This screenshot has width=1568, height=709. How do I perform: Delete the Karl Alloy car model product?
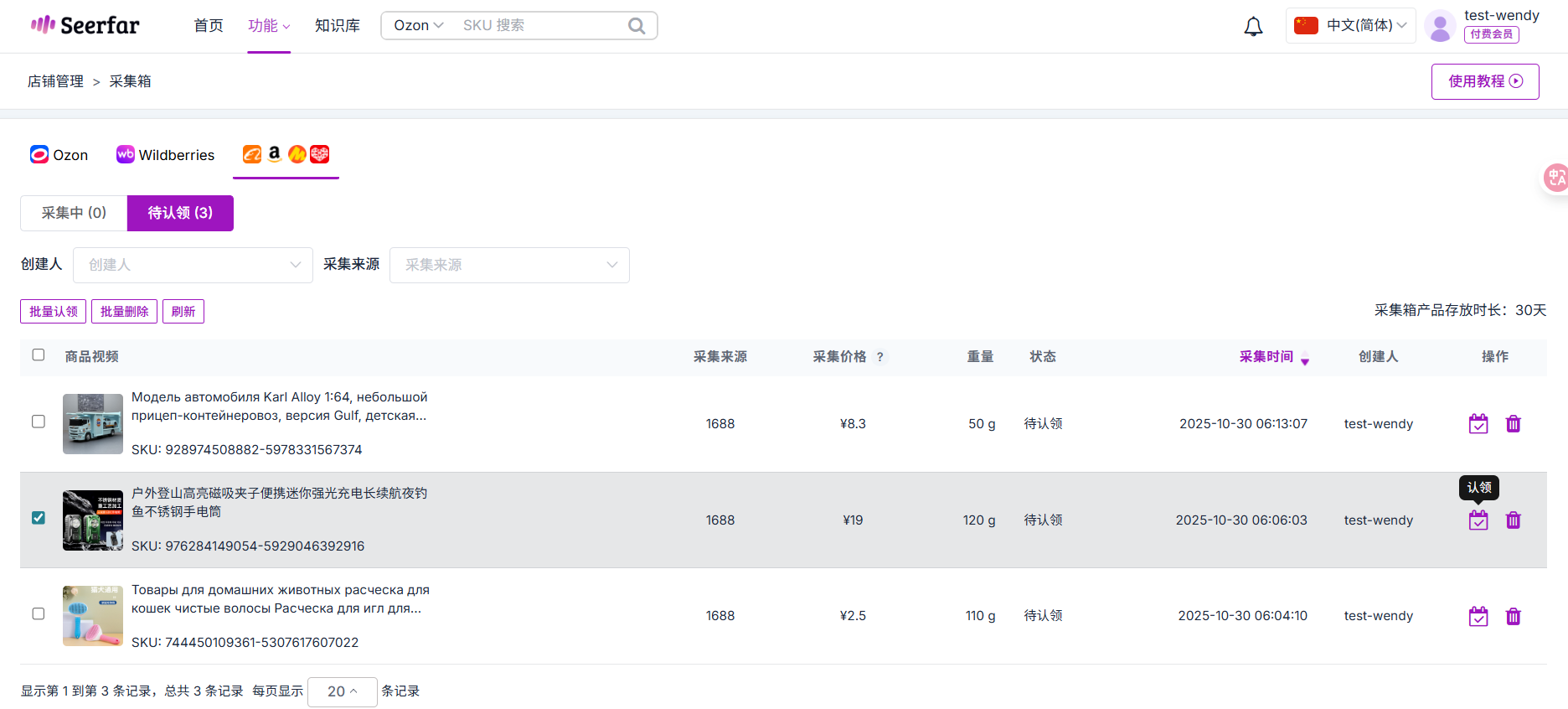[x=1513, y=424]
